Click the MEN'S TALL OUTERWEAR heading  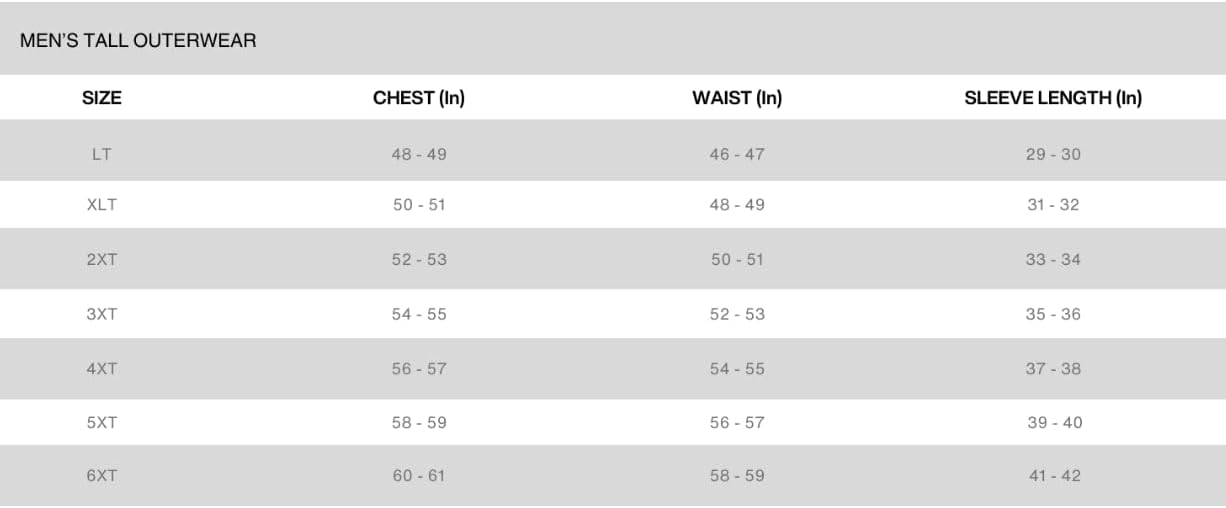pos(138,41)
